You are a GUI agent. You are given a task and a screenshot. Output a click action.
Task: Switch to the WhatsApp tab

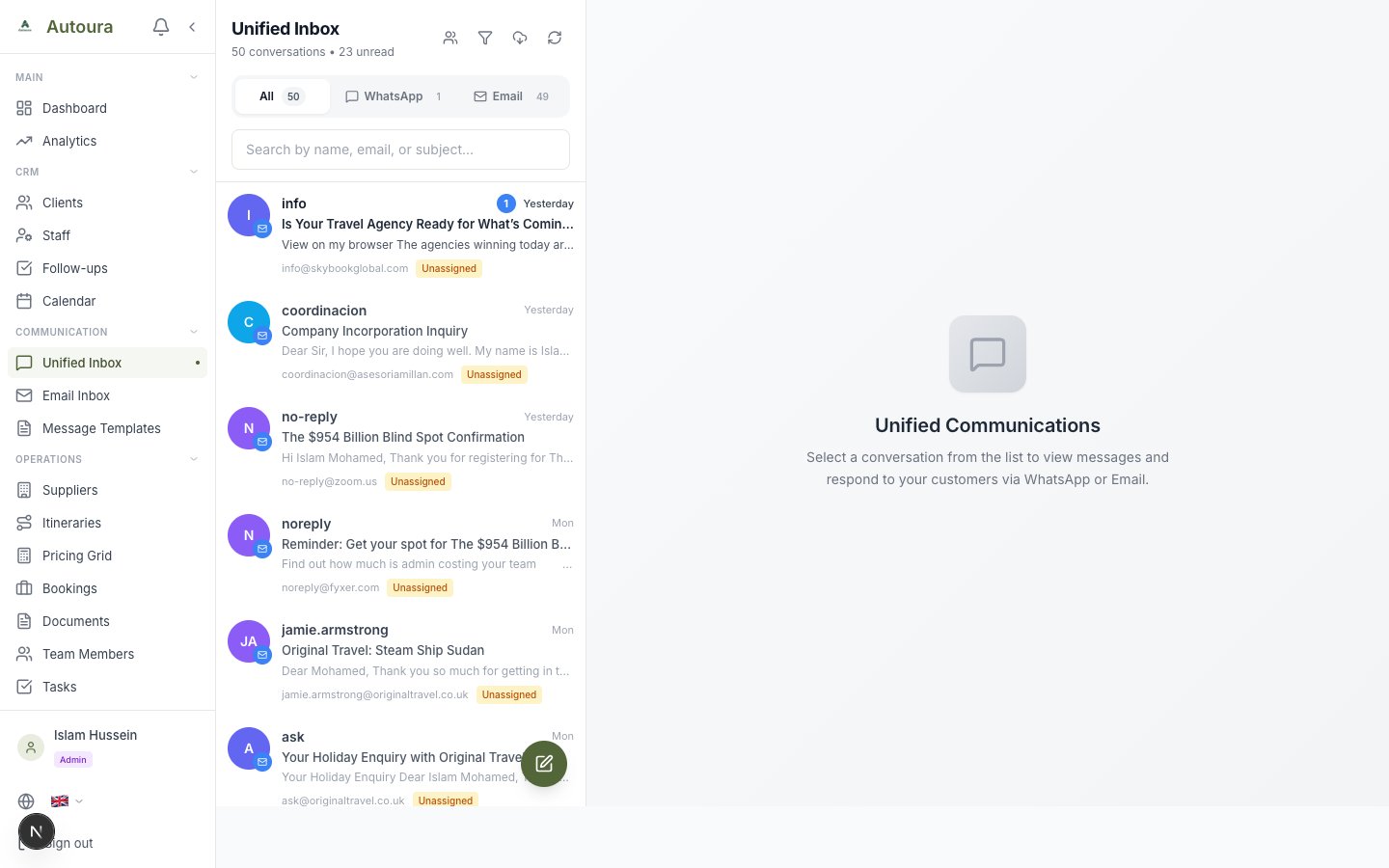tap(394, 96)
